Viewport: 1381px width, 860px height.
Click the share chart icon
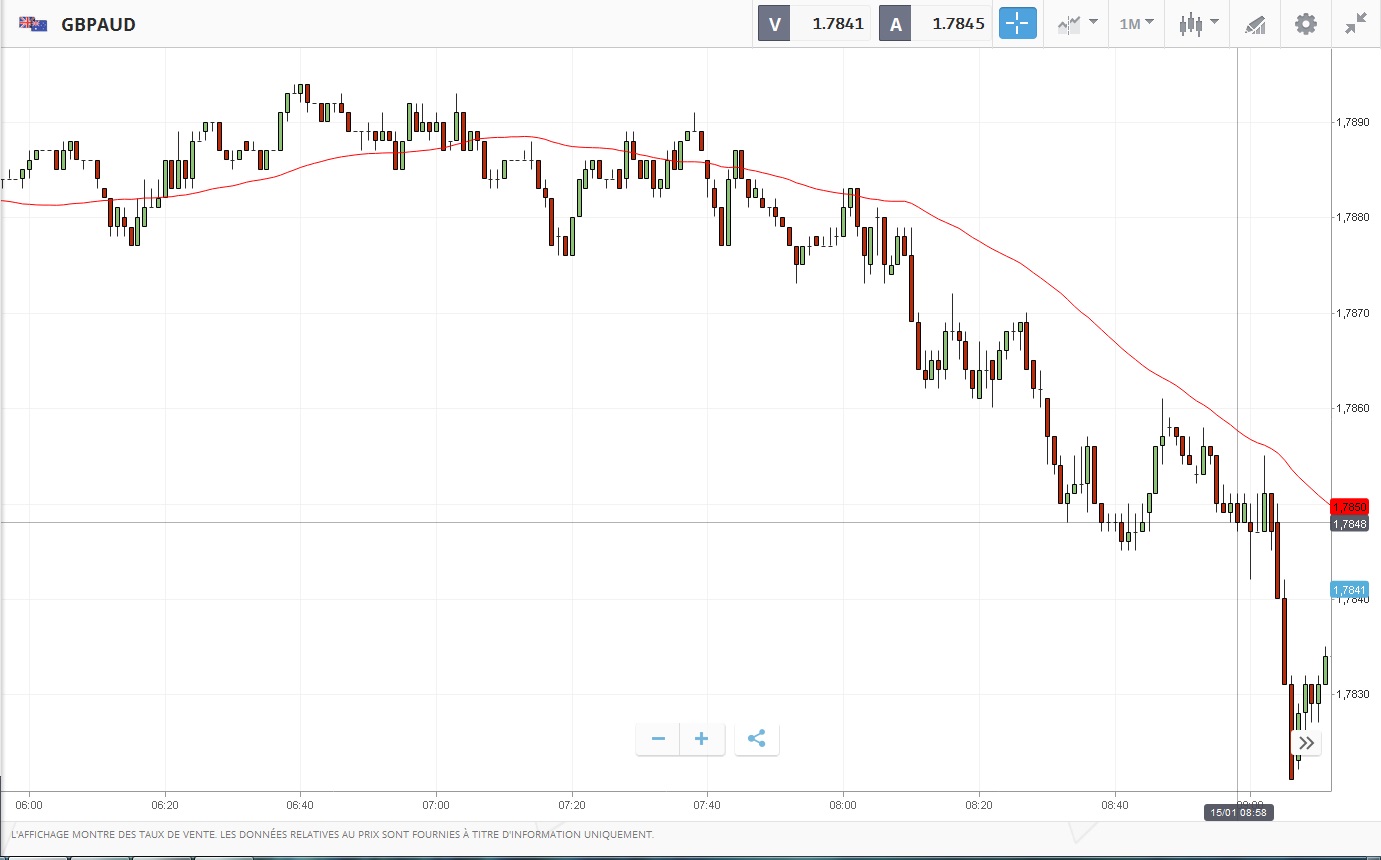pyautogui.click(x=757, y=739)
